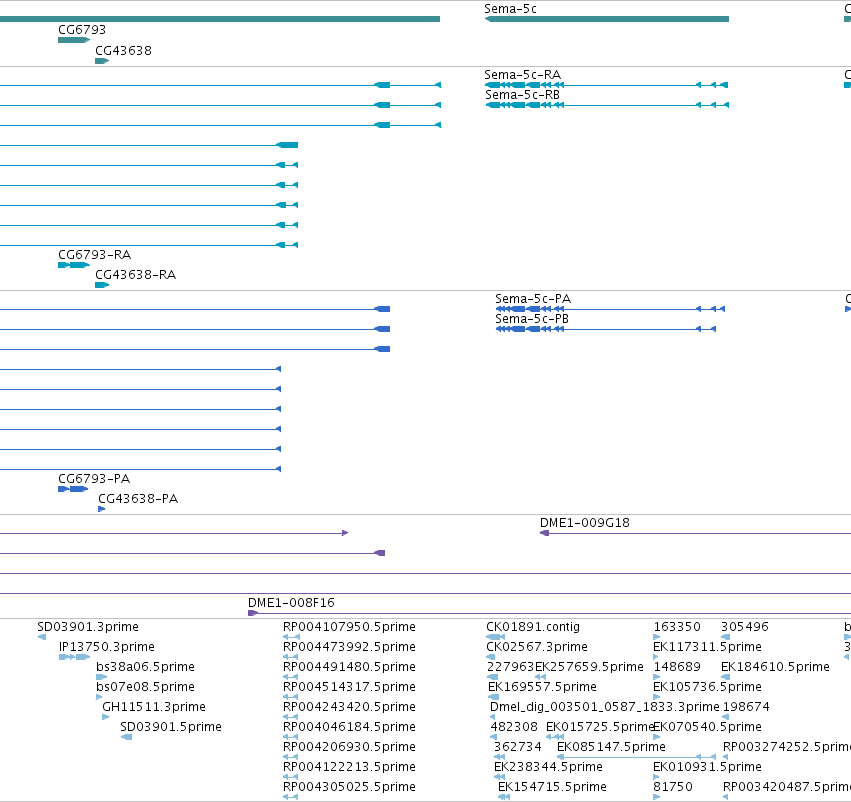Select the EK184610.5prime label
Viewport: 851px width, 802px height.
(775, 666)
